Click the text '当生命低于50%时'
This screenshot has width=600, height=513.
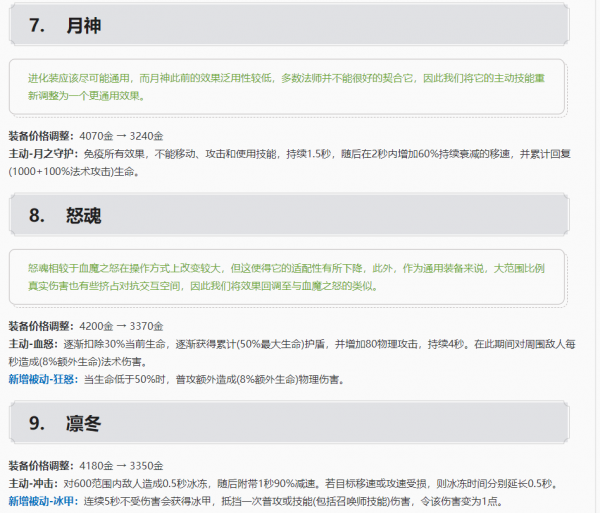pyautogui.click(x=125, y=379)
